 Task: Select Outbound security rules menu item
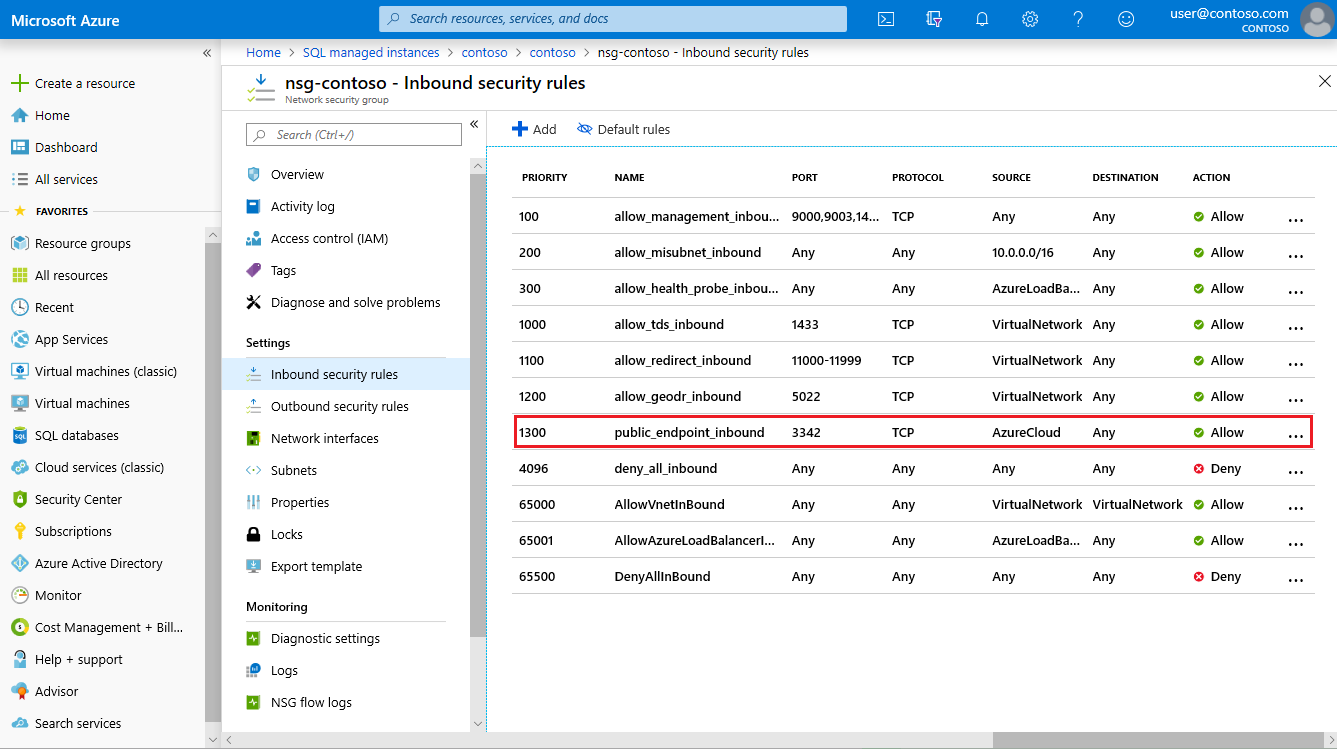339,406
